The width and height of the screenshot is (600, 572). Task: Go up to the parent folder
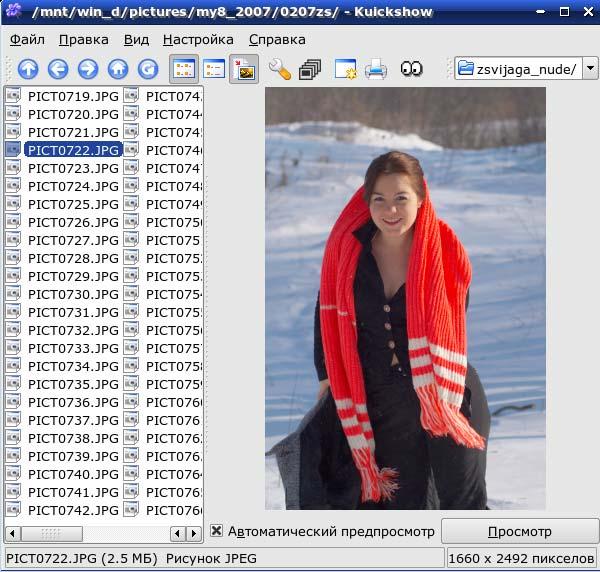[28, 69]
